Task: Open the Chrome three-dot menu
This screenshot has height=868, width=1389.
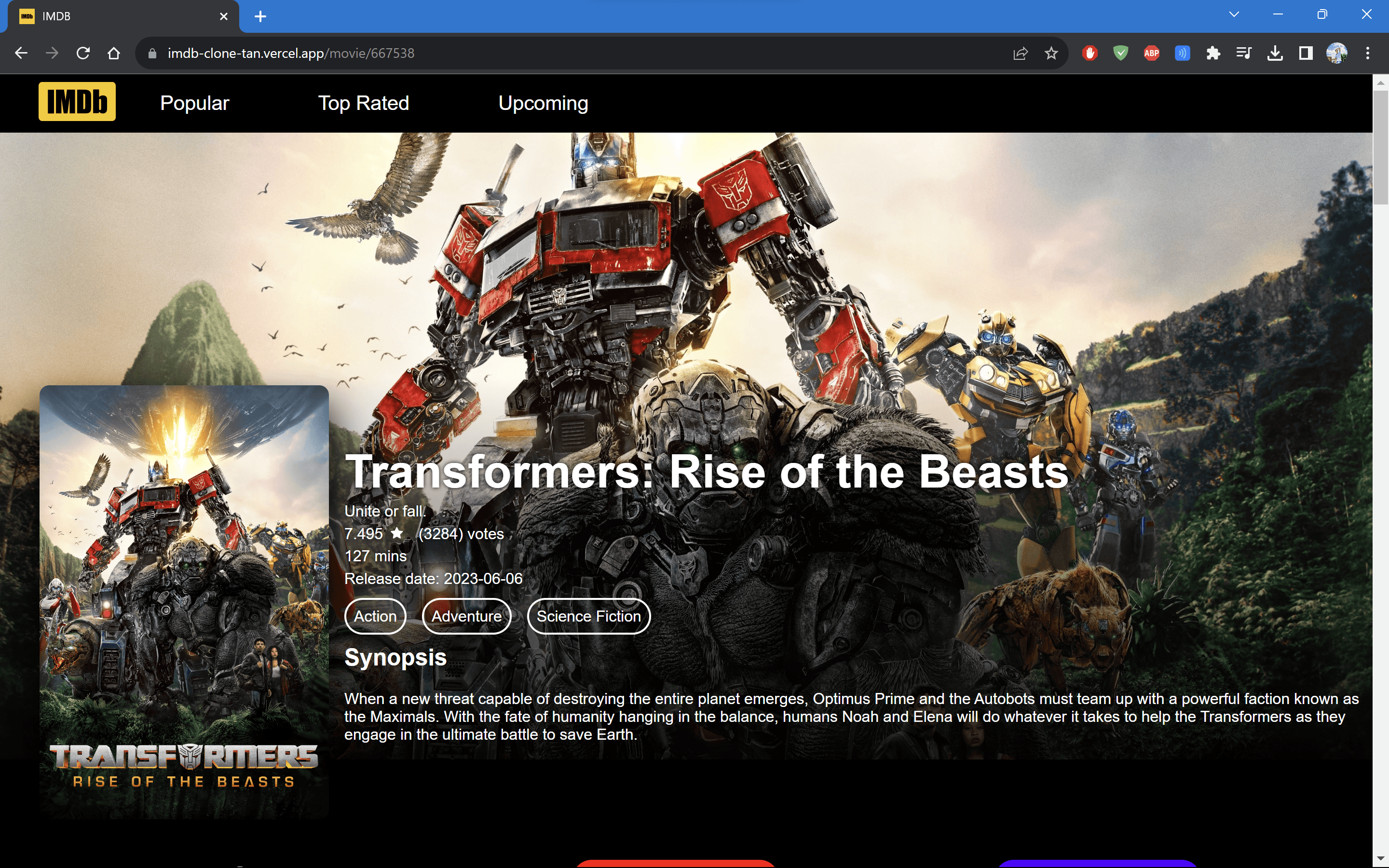Action: pos(1368,54)
